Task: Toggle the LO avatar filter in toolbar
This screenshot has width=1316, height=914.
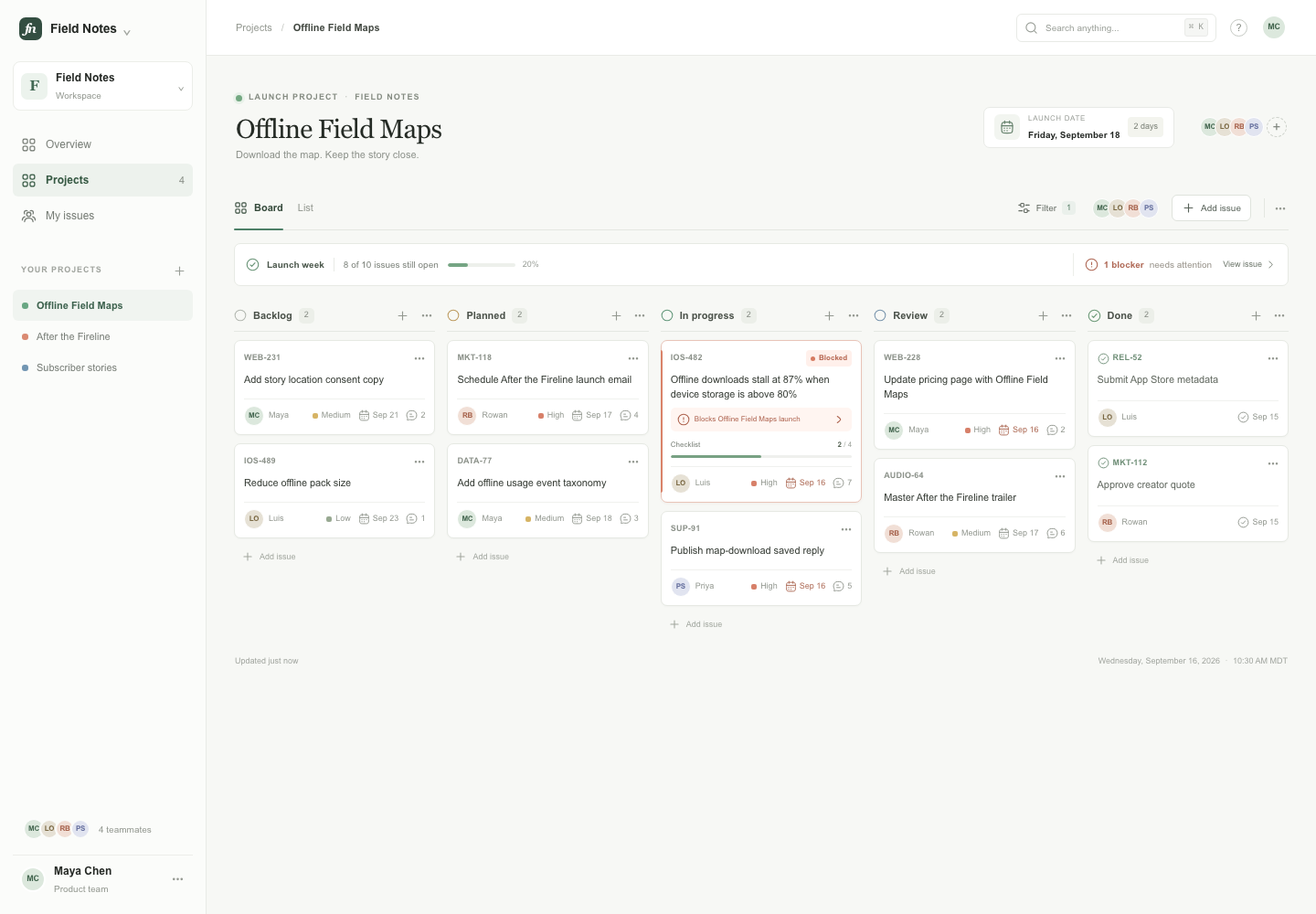Action: click(1118, 208)
